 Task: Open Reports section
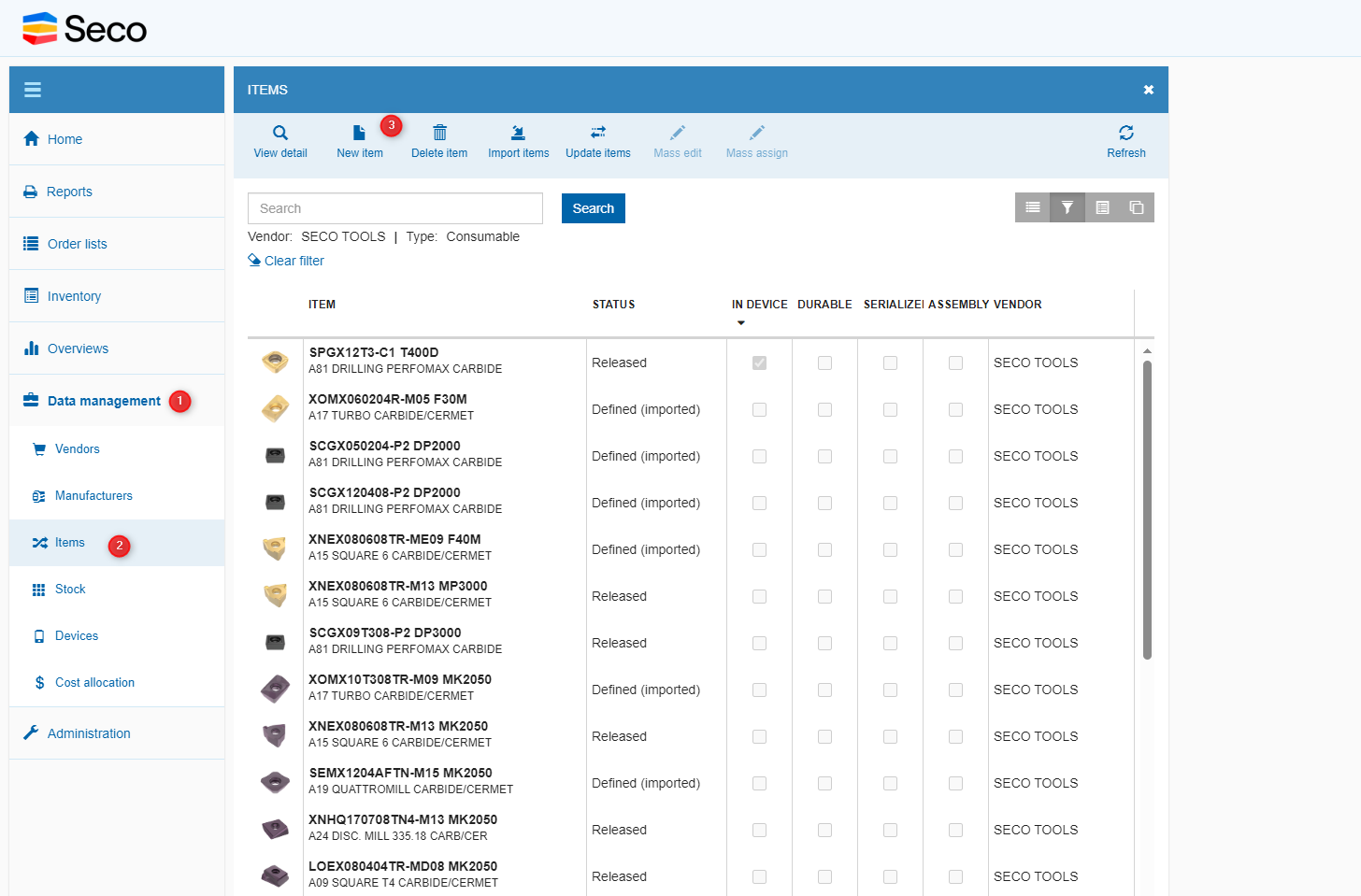coord(117,192)
